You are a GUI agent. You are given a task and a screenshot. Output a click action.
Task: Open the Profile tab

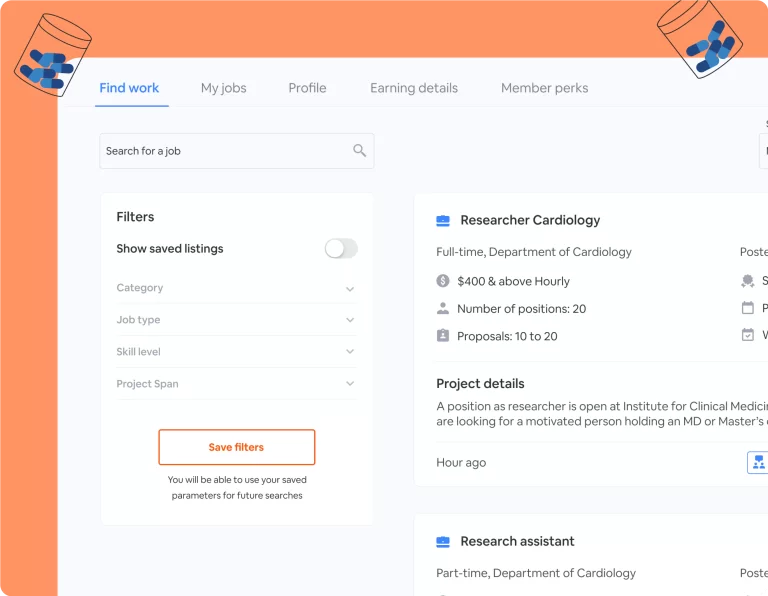[307, 88]
